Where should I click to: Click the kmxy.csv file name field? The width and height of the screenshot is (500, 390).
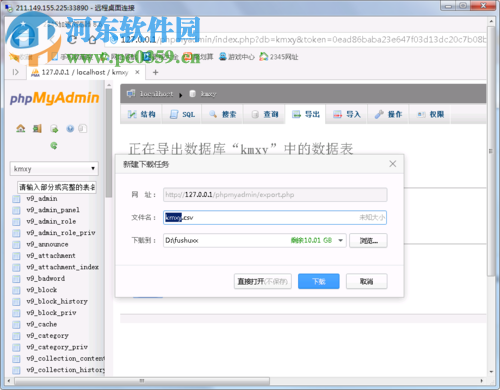click(275, 218)
